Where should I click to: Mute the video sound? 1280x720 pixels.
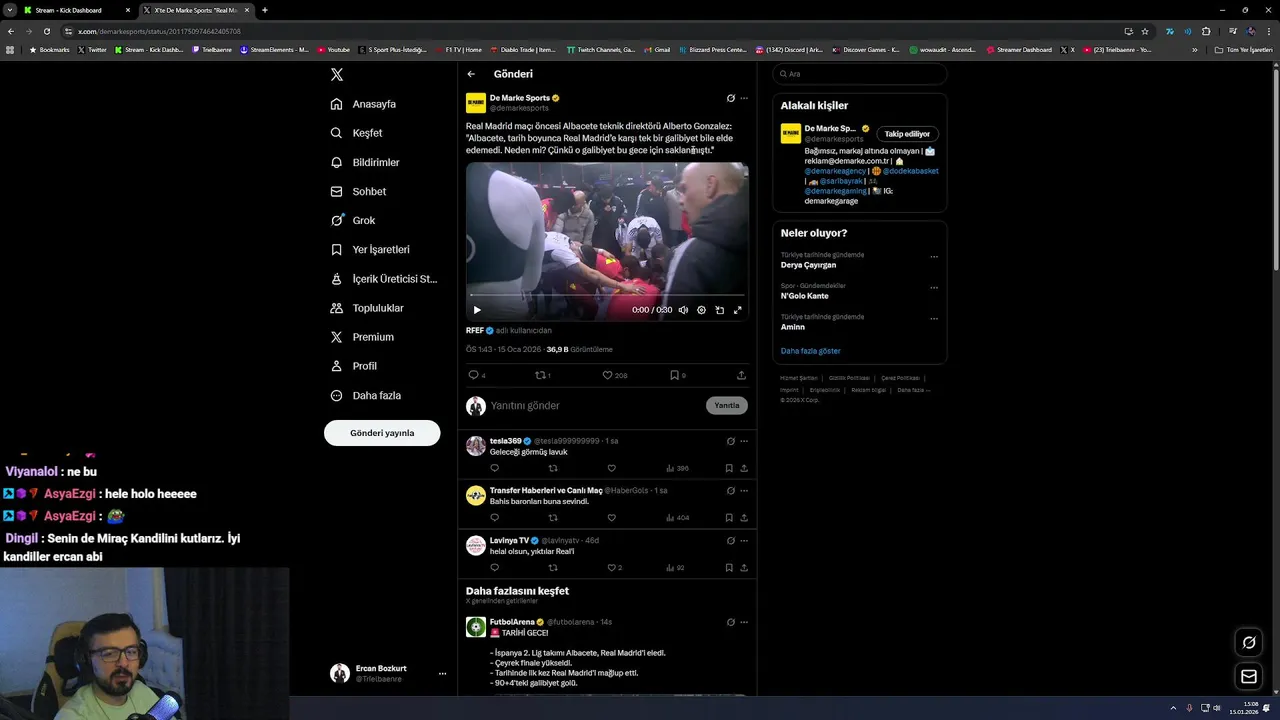point(683,310)
